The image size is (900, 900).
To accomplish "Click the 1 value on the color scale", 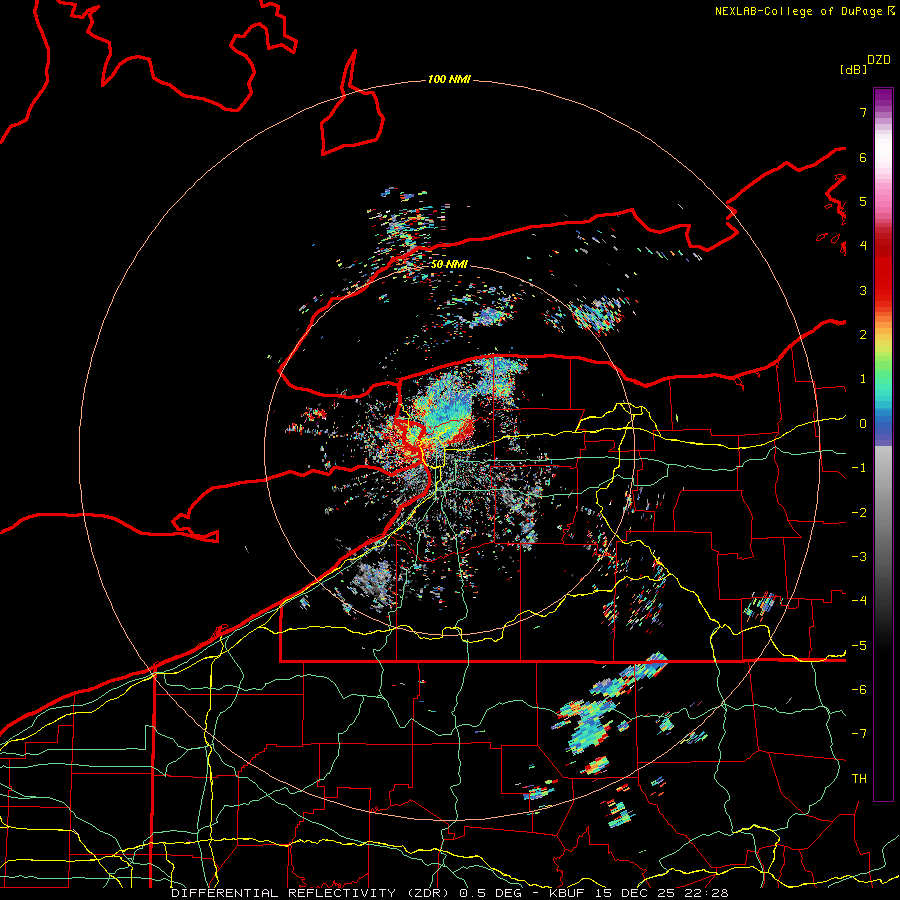I will [x=863, y=379].
